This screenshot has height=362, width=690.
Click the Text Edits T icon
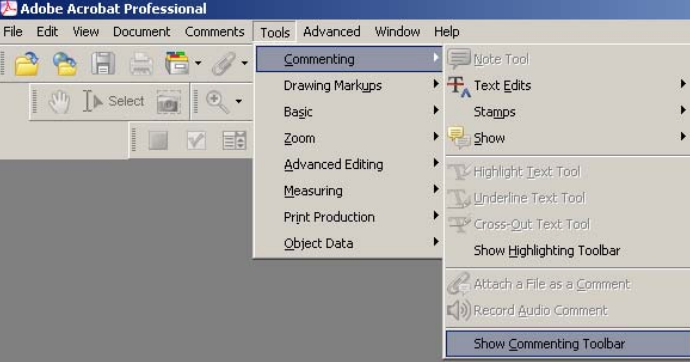[x=459, y=86]
